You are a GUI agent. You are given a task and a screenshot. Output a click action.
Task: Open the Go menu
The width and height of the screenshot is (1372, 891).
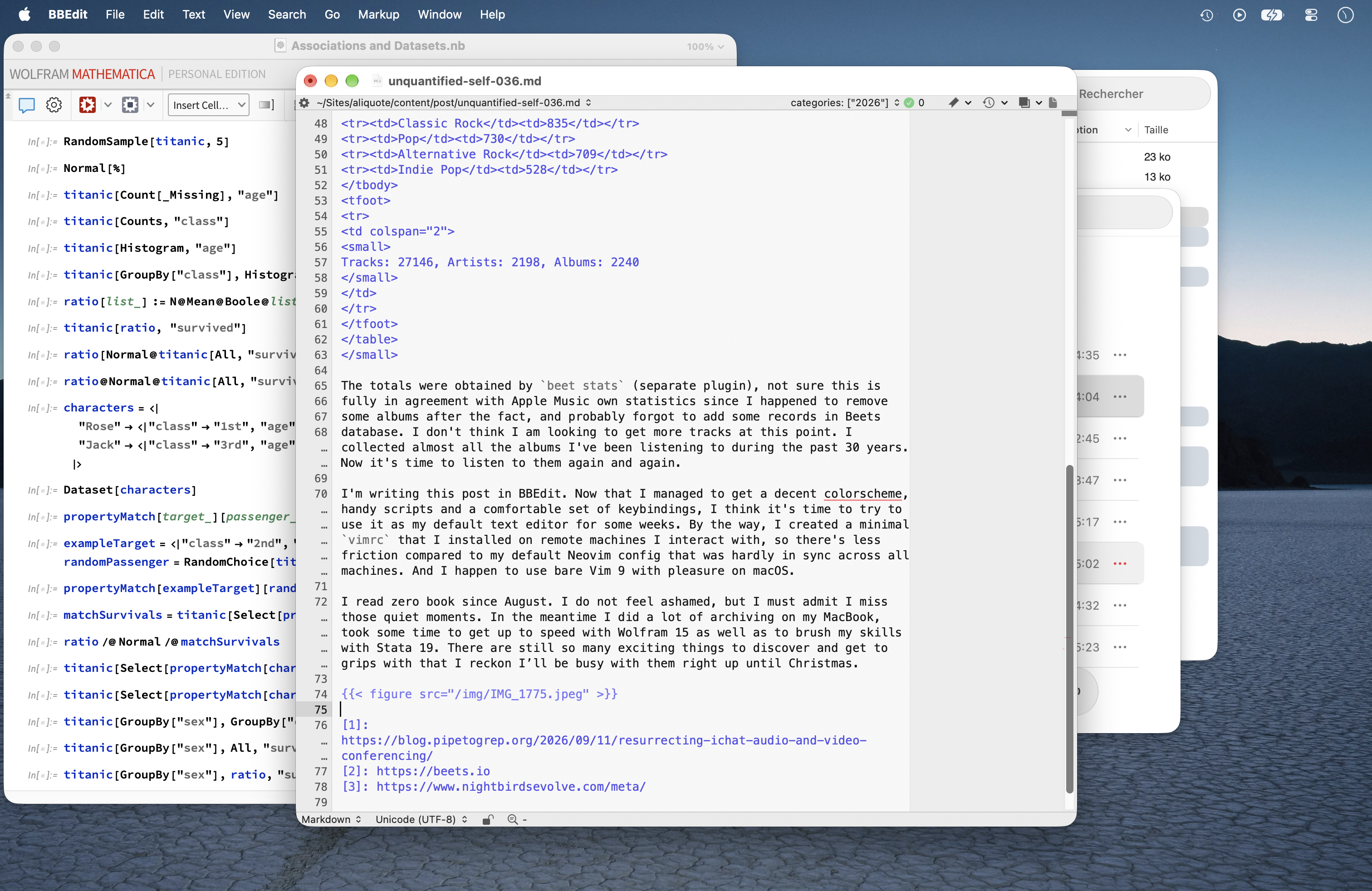332,15
